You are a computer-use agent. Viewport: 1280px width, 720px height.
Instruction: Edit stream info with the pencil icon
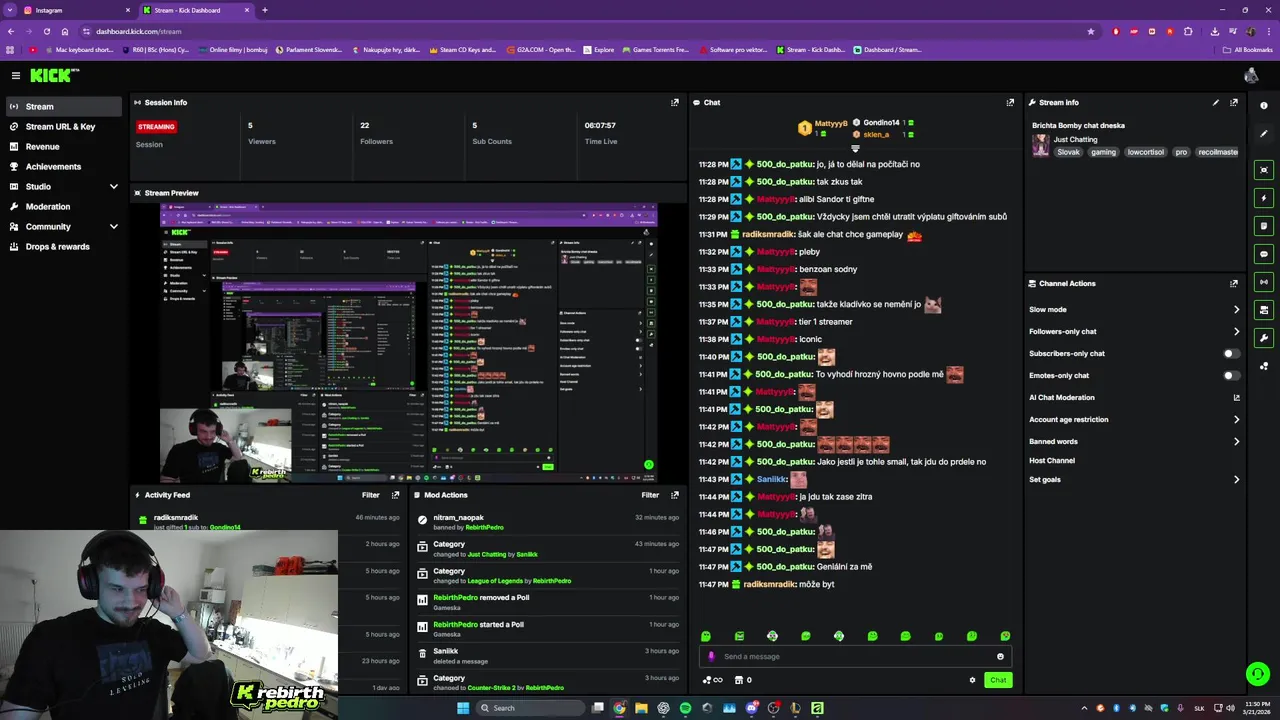point(1216,102)
